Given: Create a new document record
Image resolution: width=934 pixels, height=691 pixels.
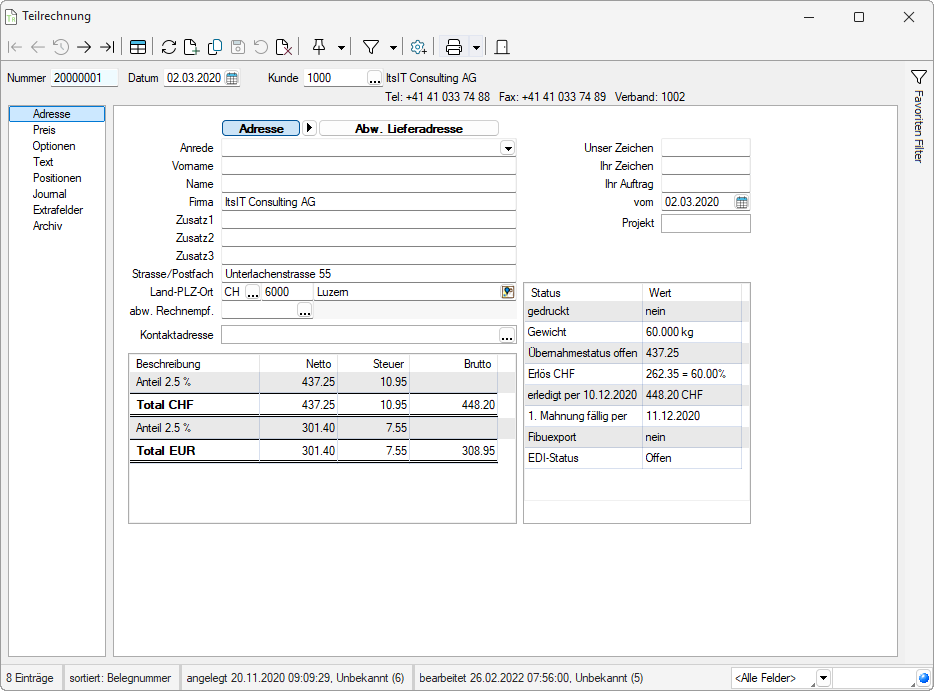Looking at the screenshot, I should pyautogui.click(x=191, y=47).
